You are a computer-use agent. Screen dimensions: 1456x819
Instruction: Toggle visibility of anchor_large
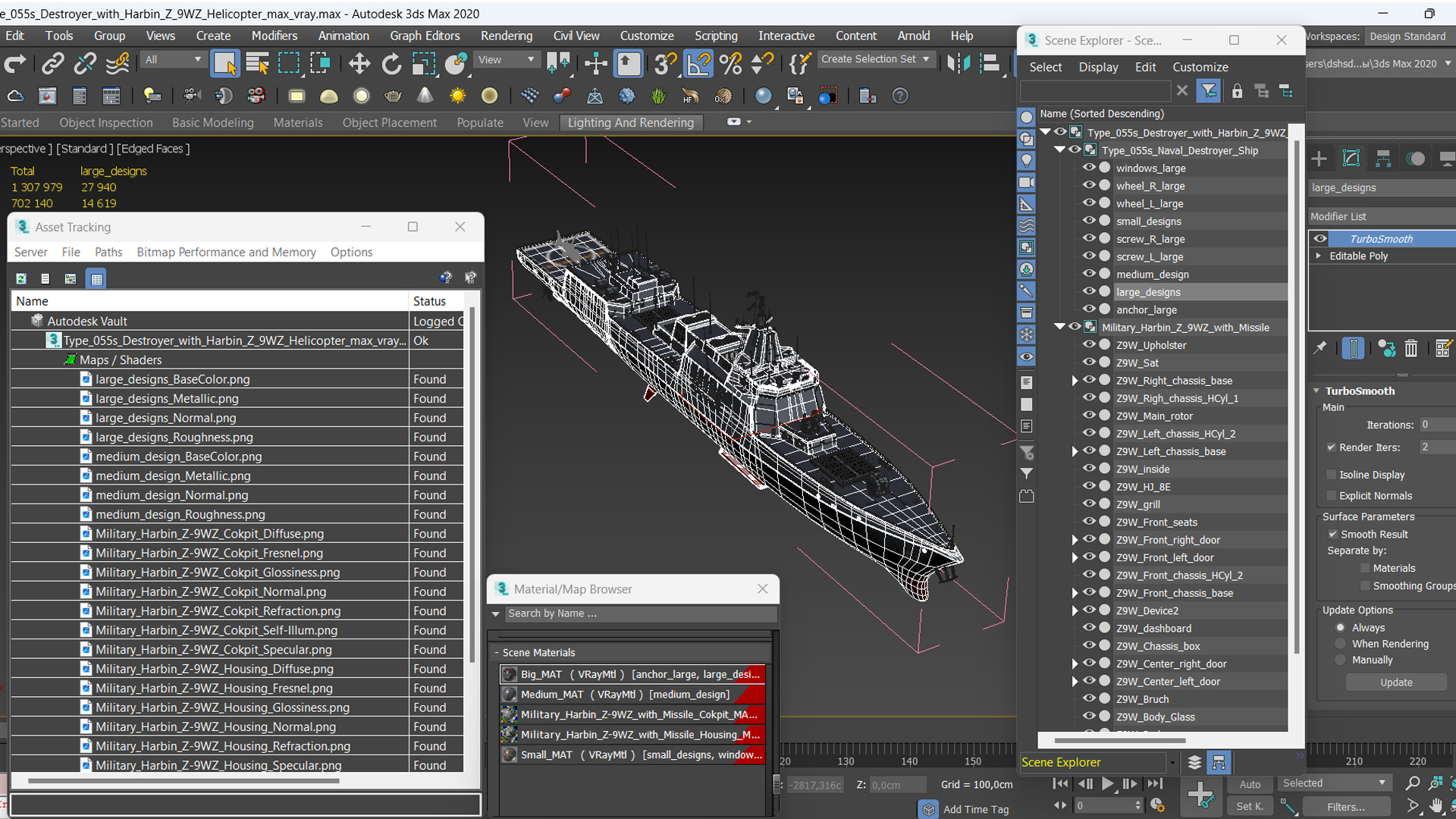click(x=1089, y=309)
